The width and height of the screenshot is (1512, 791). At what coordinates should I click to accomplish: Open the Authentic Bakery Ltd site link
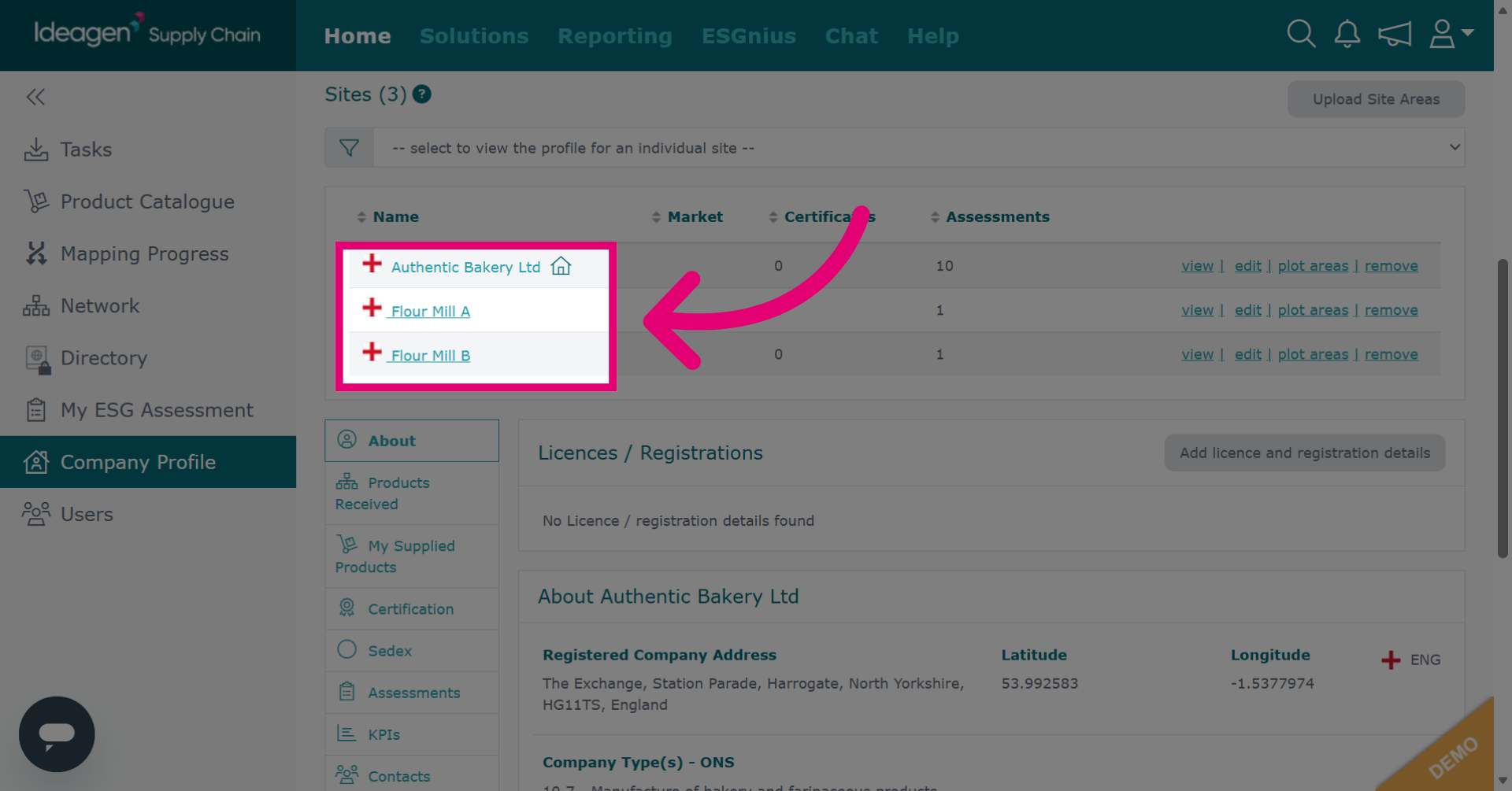465,267
